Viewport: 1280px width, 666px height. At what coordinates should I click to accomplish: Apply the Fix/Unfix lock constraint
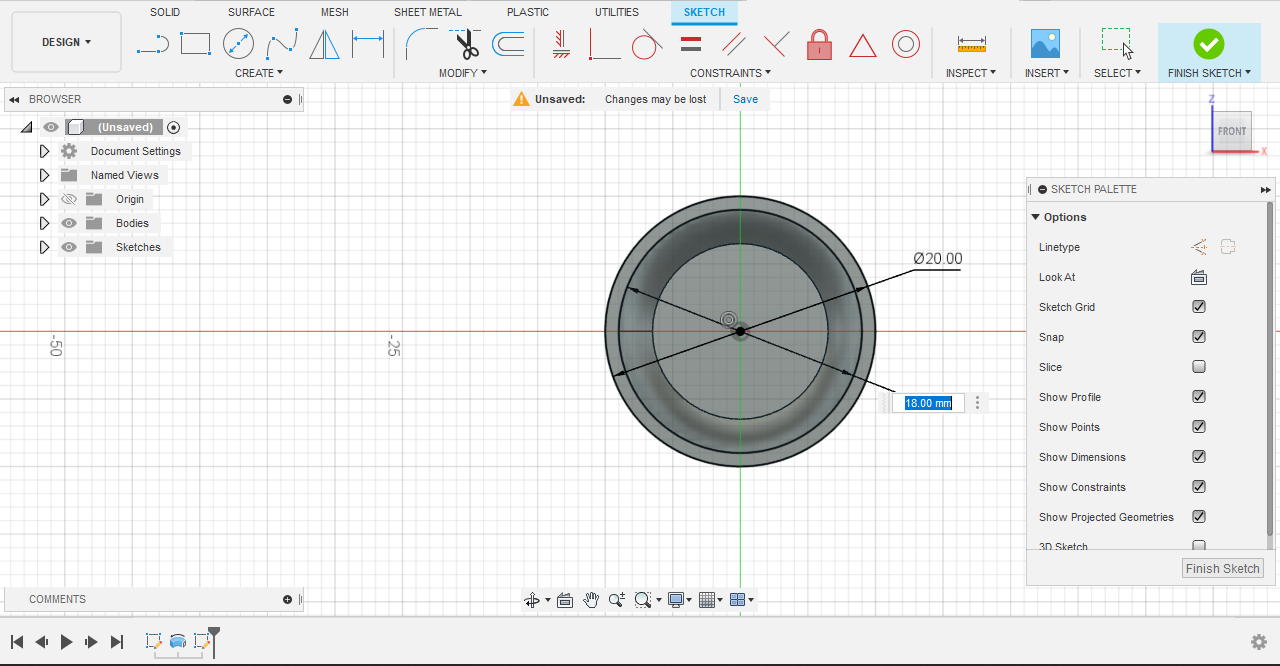pos(819,44)
